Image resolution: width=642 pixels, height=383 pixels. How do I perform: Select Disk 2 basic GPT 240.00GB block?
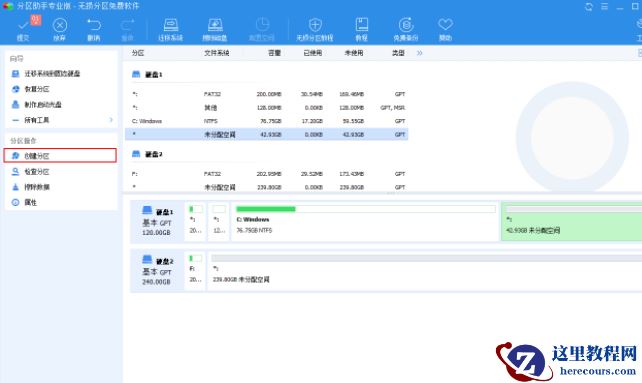157,271
